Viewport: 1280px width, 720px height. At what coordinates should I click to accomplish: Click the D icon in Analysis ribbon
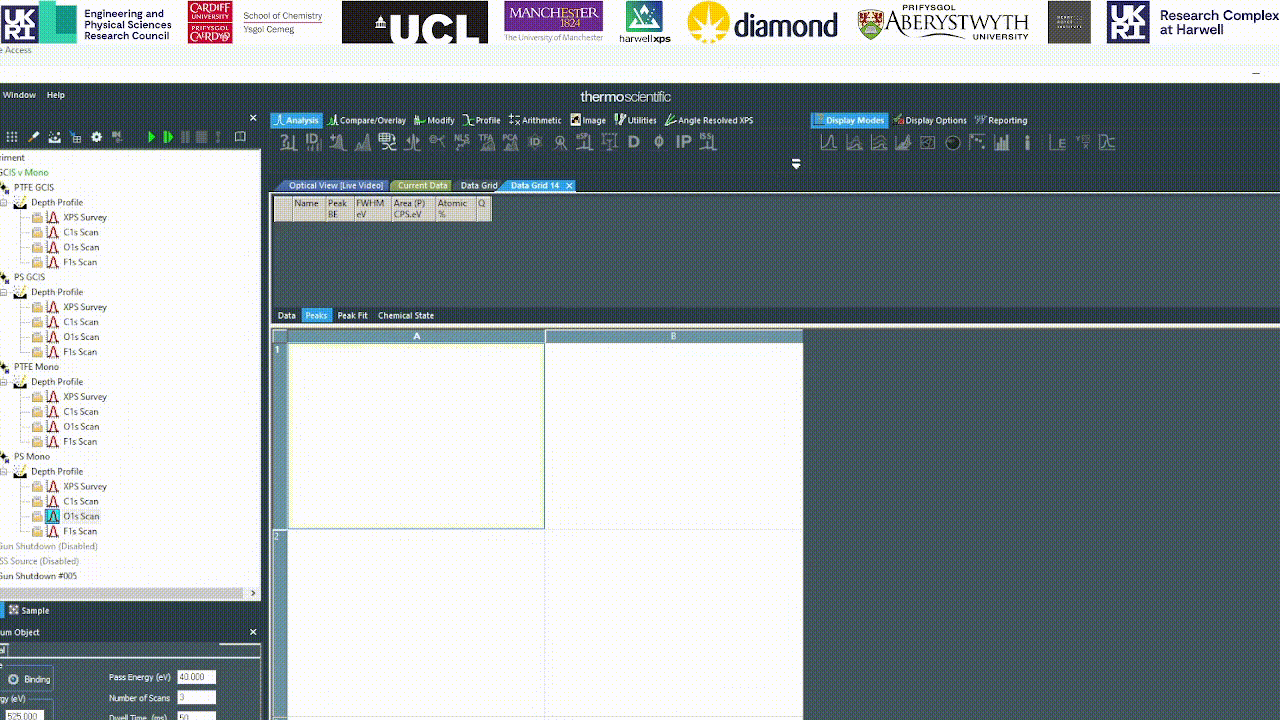(x=634, y=142)
